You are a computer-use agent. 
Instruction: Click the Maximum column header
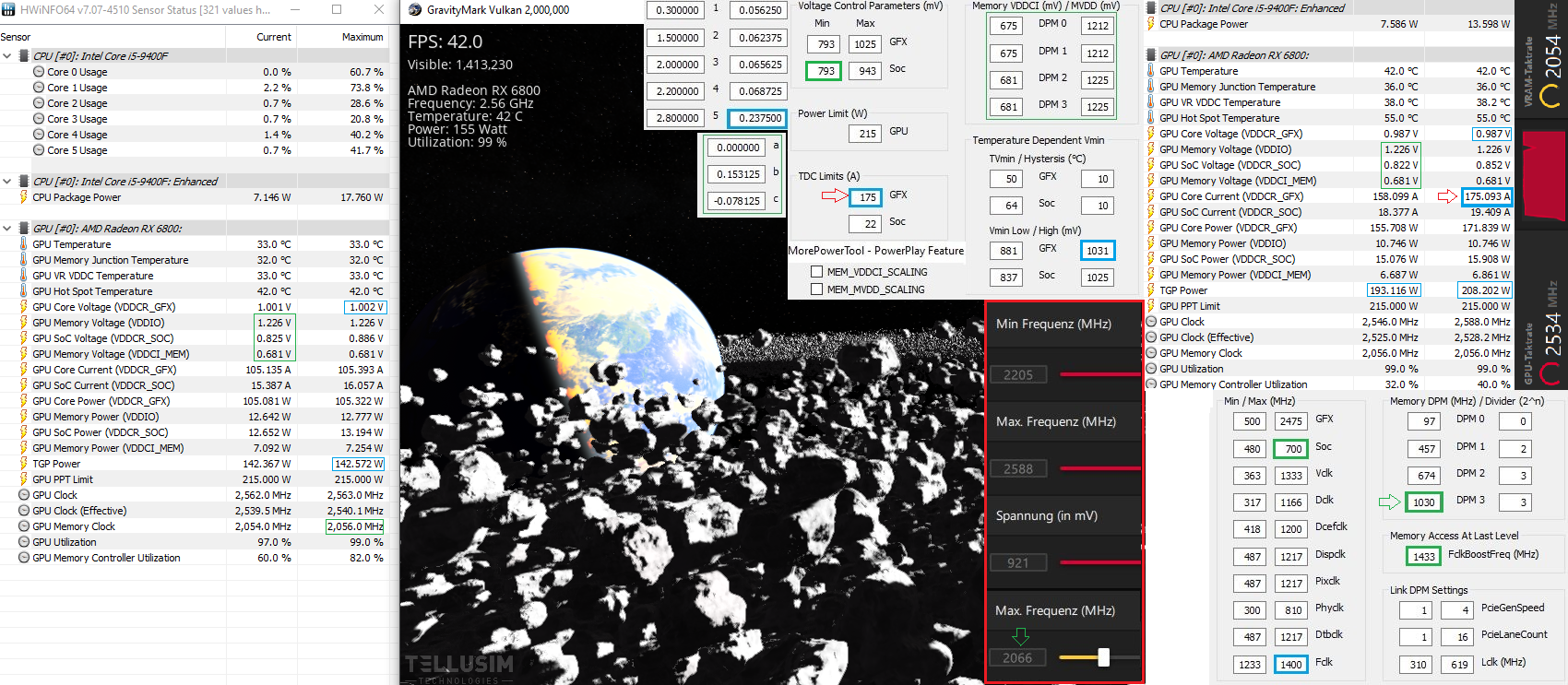[362, 37]
